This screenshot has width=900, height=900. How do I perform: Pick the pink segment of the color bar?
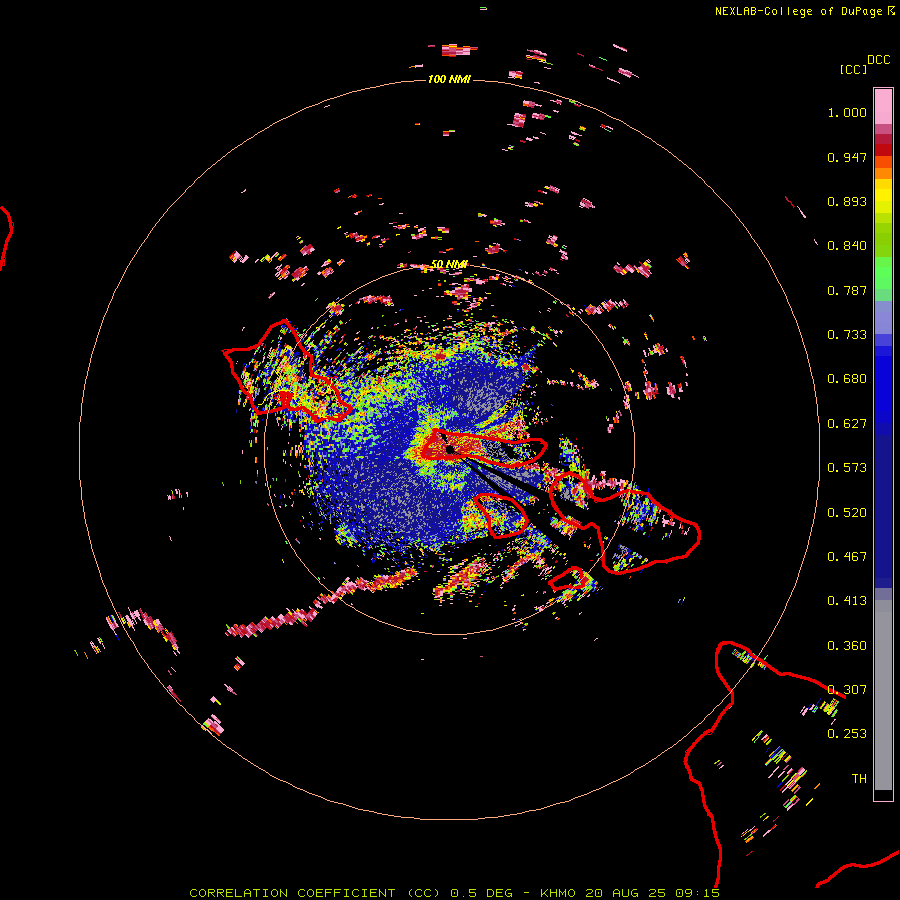click(883, 106)
